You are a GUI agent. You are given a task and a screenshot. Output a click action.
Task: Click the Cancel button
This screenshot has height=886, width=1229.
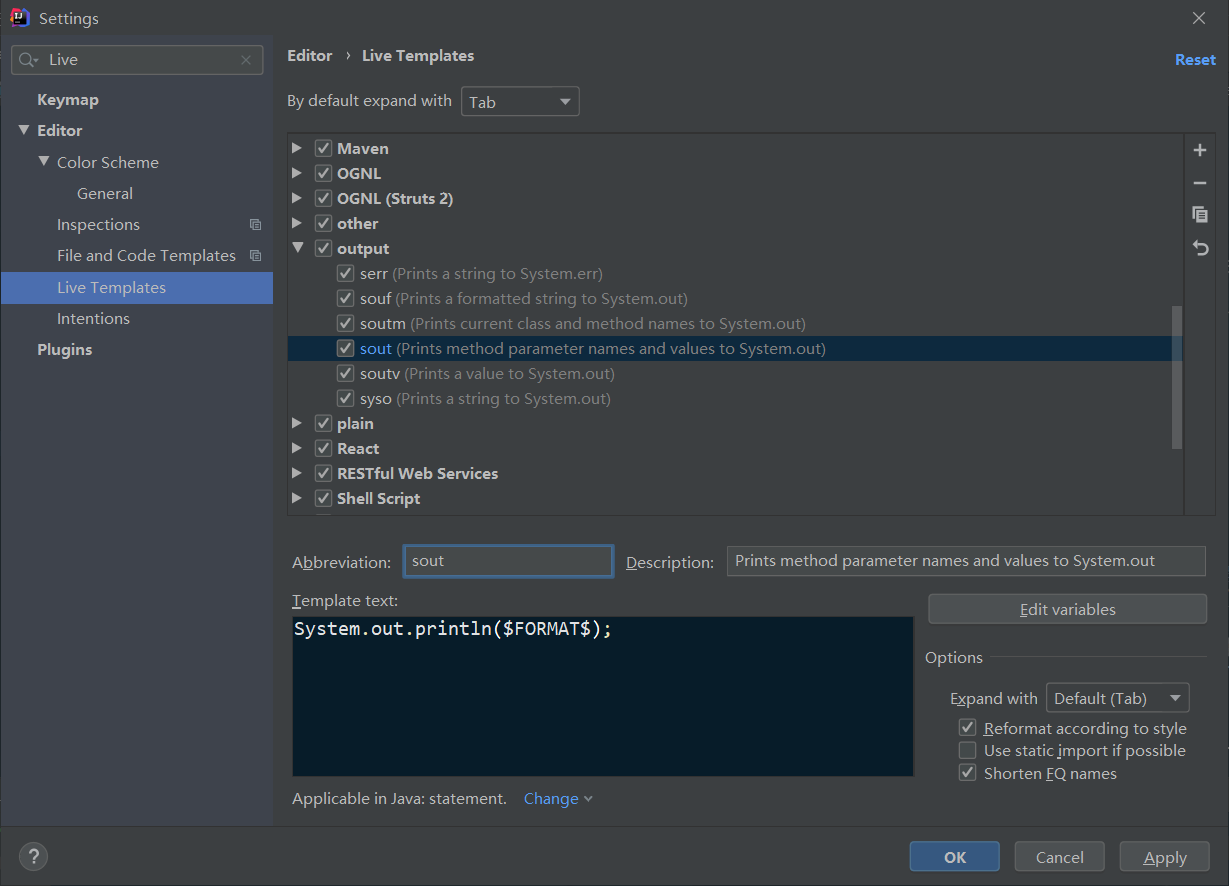tap(1060, 857)
